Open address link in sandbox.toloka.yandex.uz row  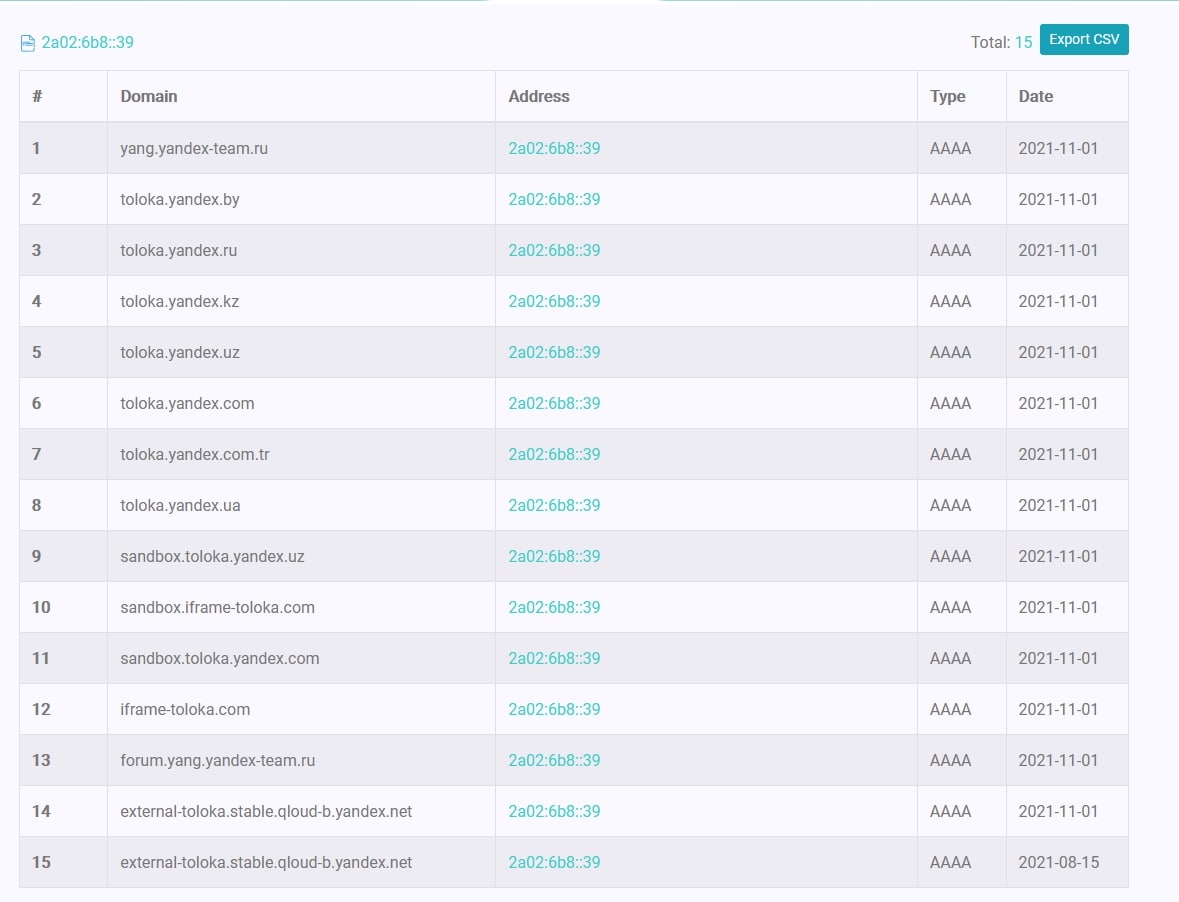click(x=554, y=557)
